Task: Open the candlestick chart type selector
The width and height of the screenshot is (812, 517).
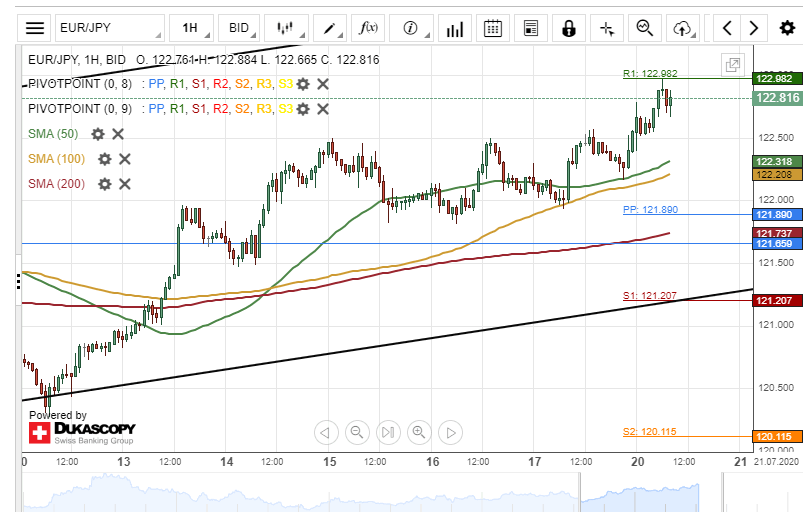Action: [288, 28]
